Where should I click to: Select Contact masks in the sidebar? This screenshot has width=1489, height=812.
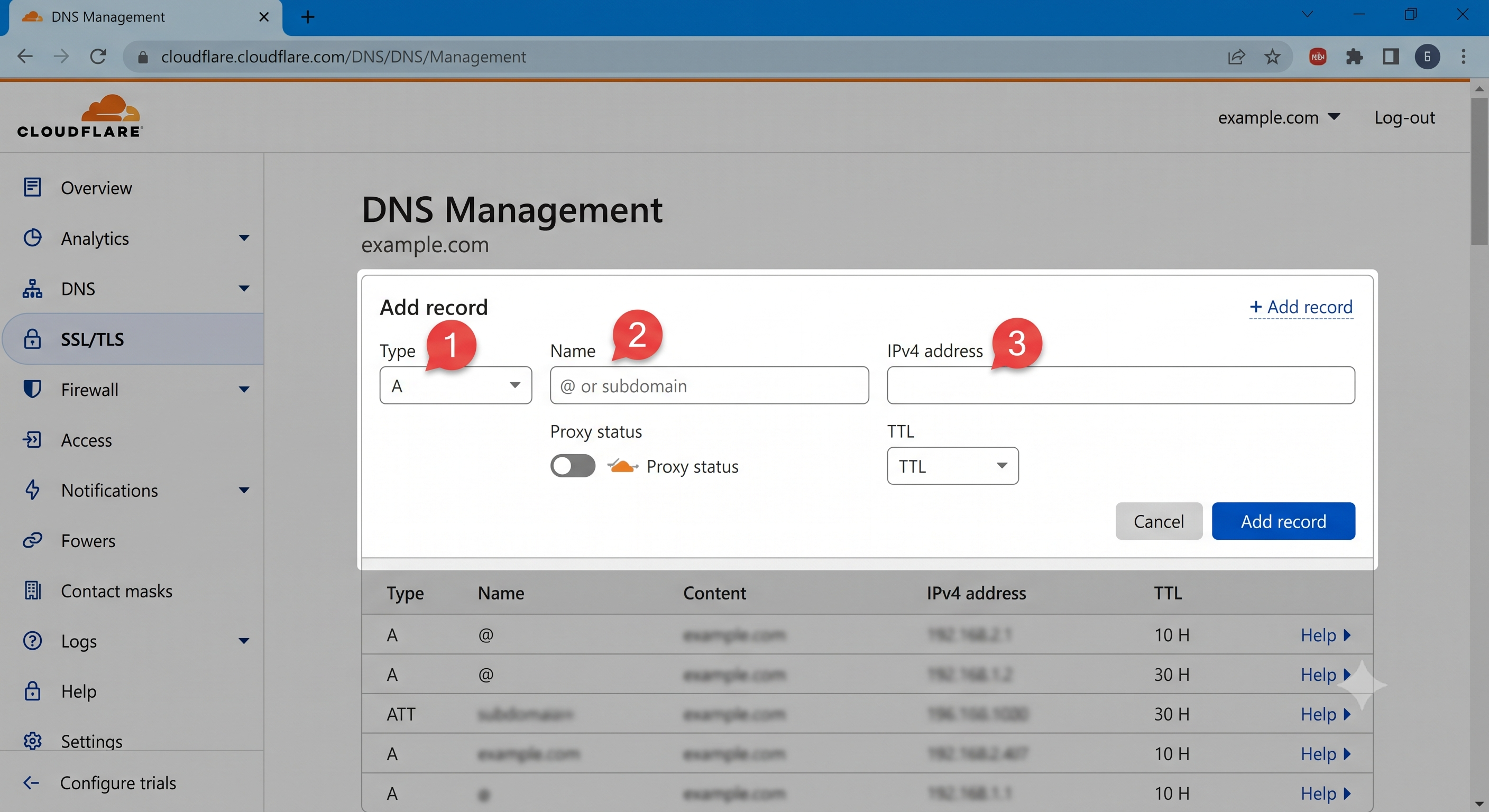point(116,590)
